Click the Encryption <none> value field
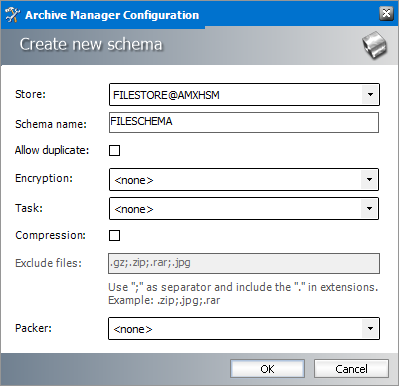This screenshot has height=386, width=399. click(x=235, y=180)
